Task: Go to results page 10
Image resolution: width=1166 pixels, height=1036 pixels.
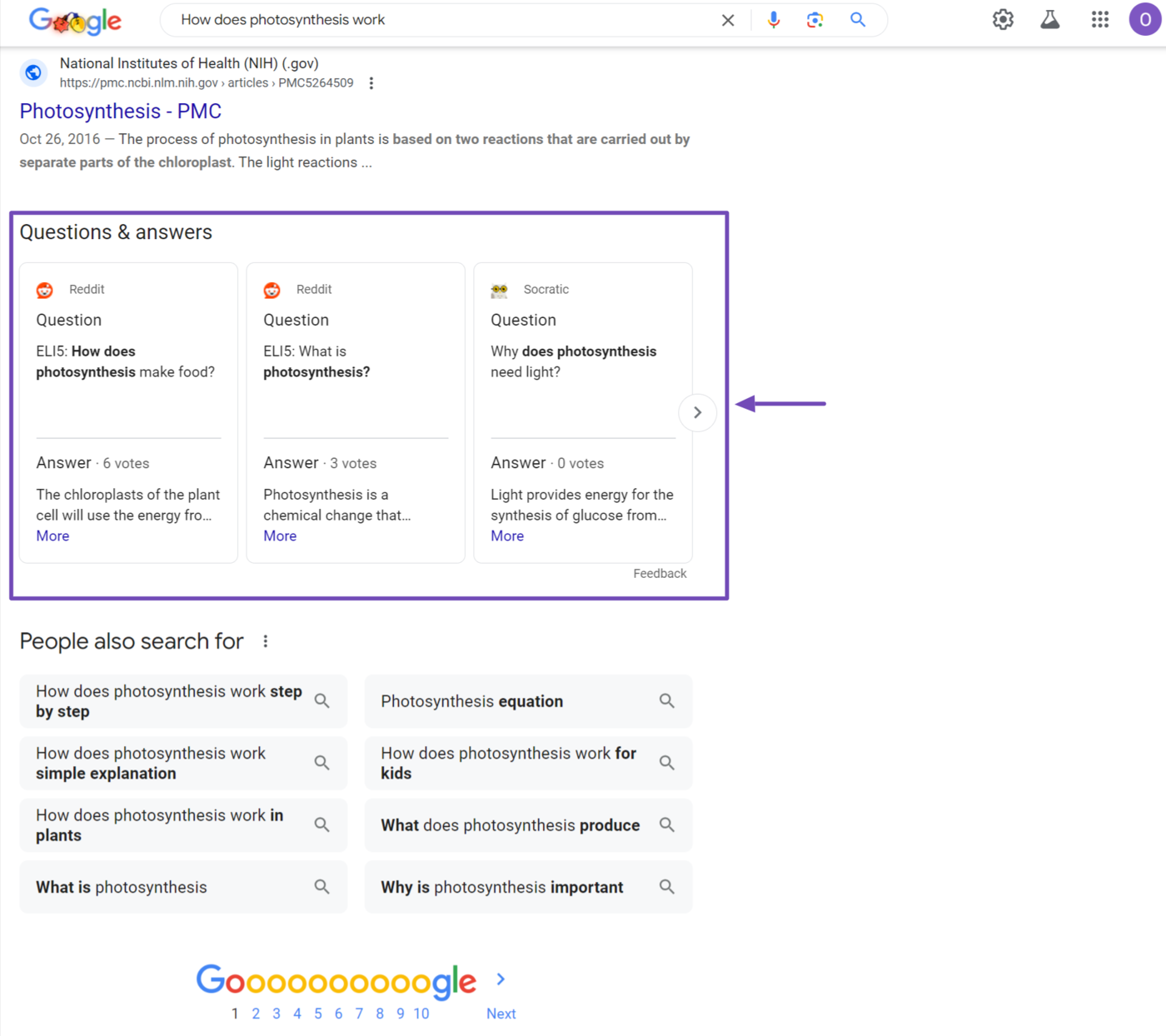Action: point(421,1014)
